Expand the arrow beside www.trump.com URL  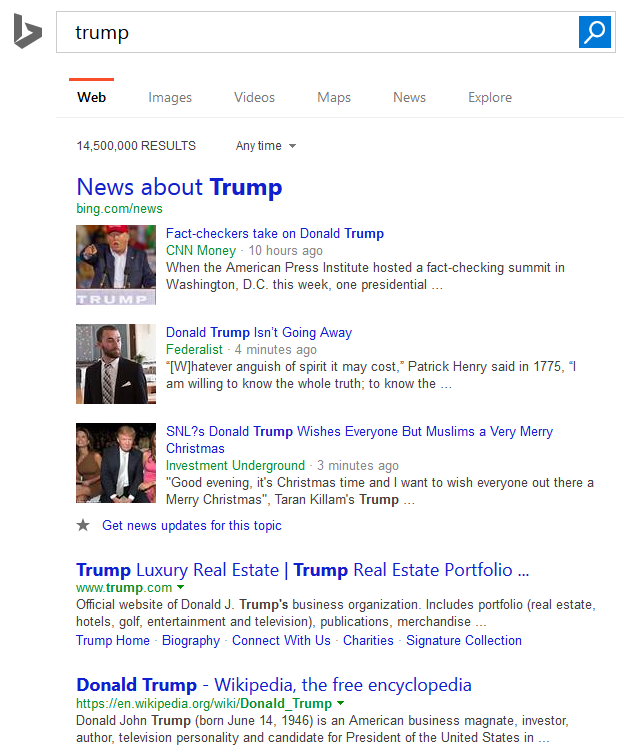(x=181, y=588)
